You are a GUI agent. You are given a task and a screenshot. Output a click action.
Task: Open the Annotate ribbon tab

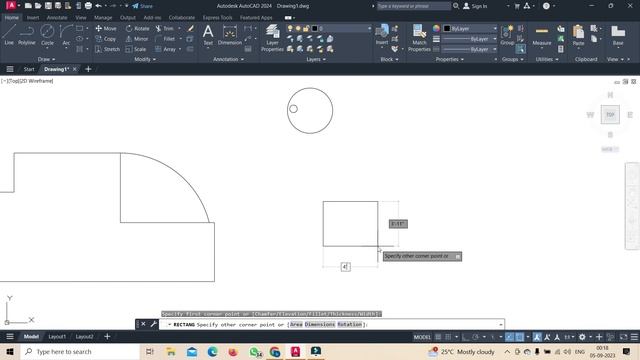click(x=57, y=18)
